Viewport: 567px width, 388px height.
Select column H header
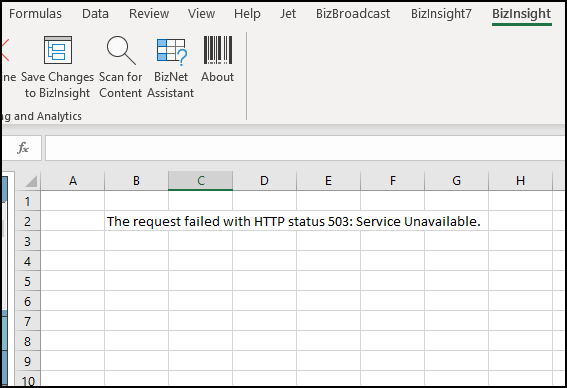pos(520,181)
